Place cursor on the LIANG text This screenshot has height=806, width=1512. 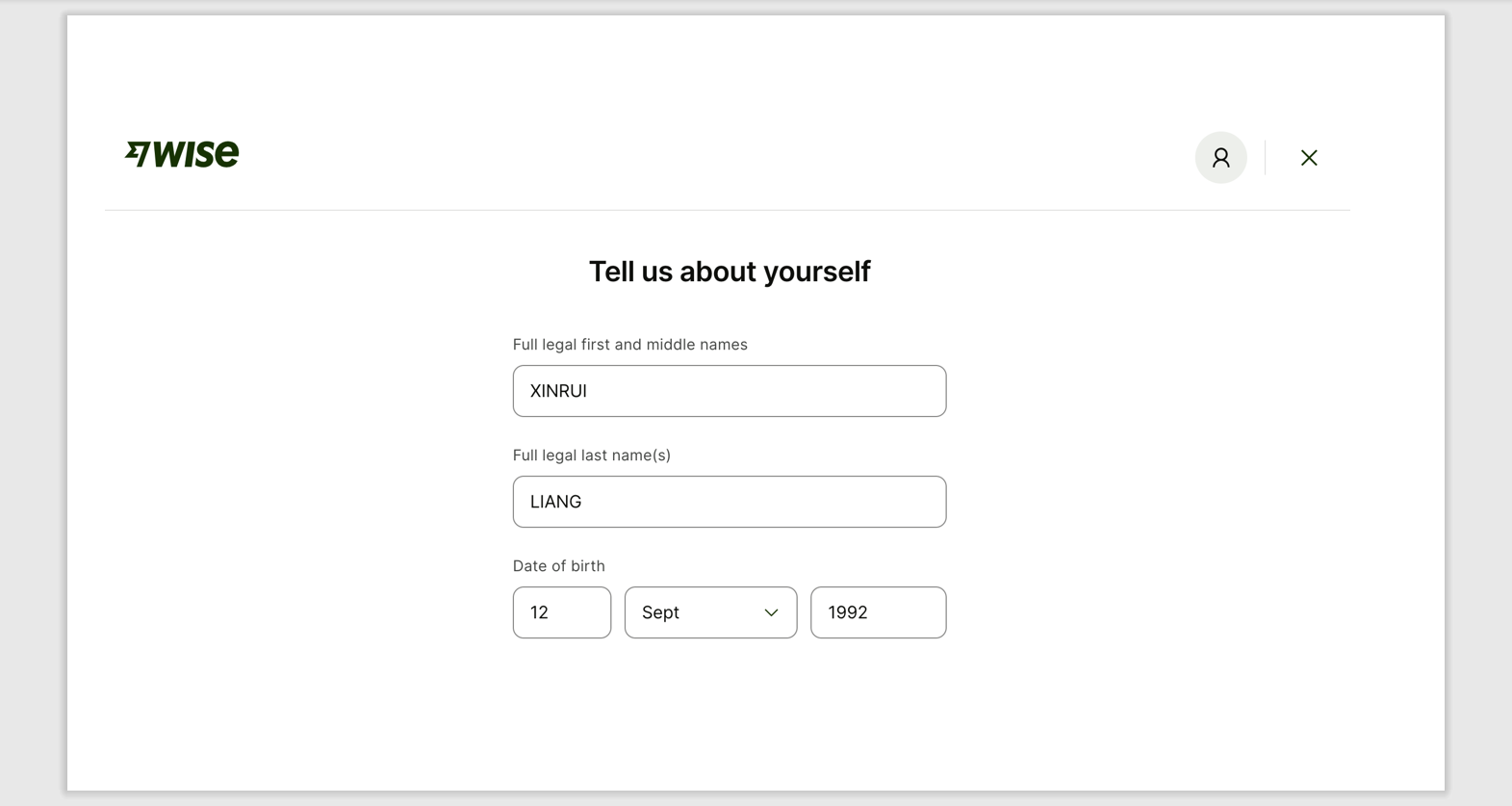[555, 502]
